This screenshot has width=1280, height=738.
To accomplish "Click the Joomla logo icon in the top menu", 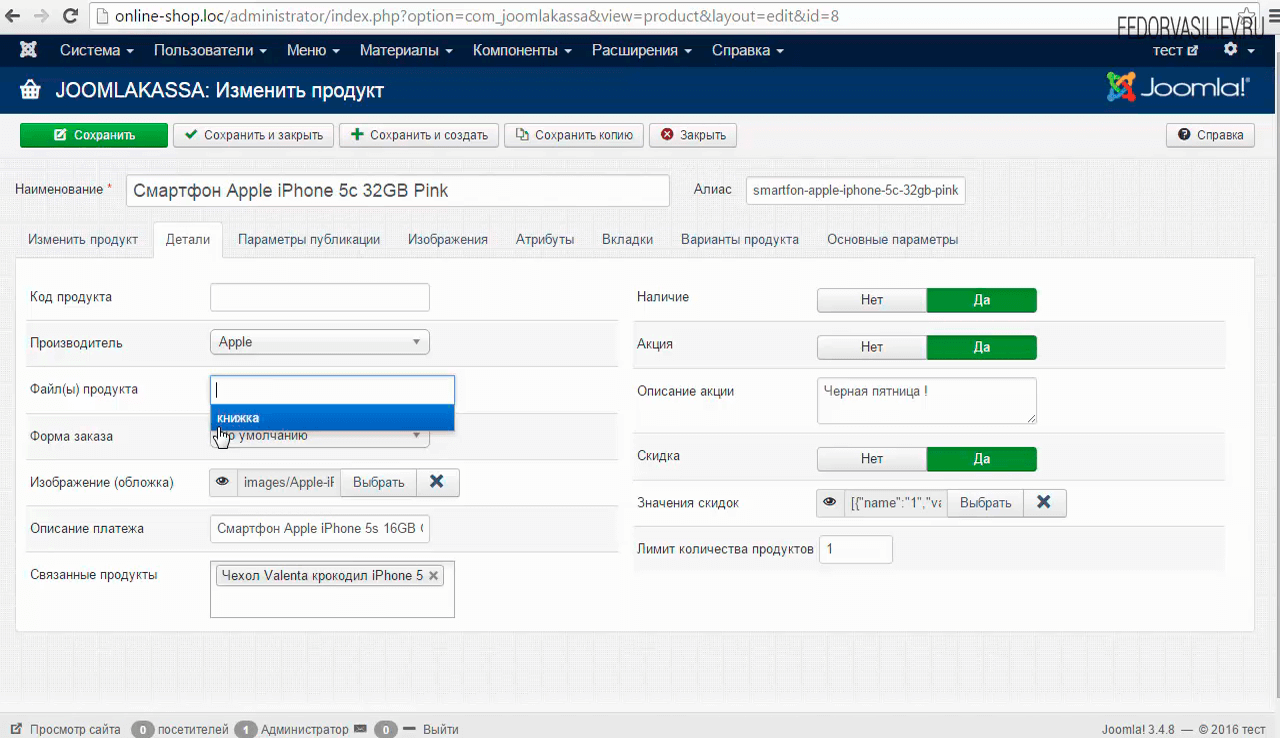I will pyautogui.click(x=28, y=50).
